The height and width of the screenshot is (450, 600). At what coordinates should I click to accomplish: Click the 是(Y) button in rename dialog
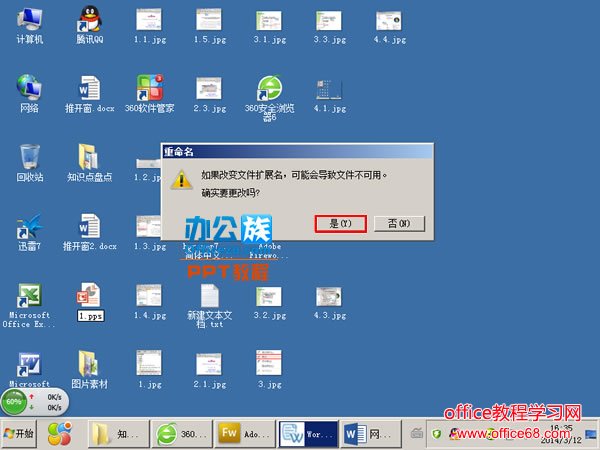tap(340, 223)
